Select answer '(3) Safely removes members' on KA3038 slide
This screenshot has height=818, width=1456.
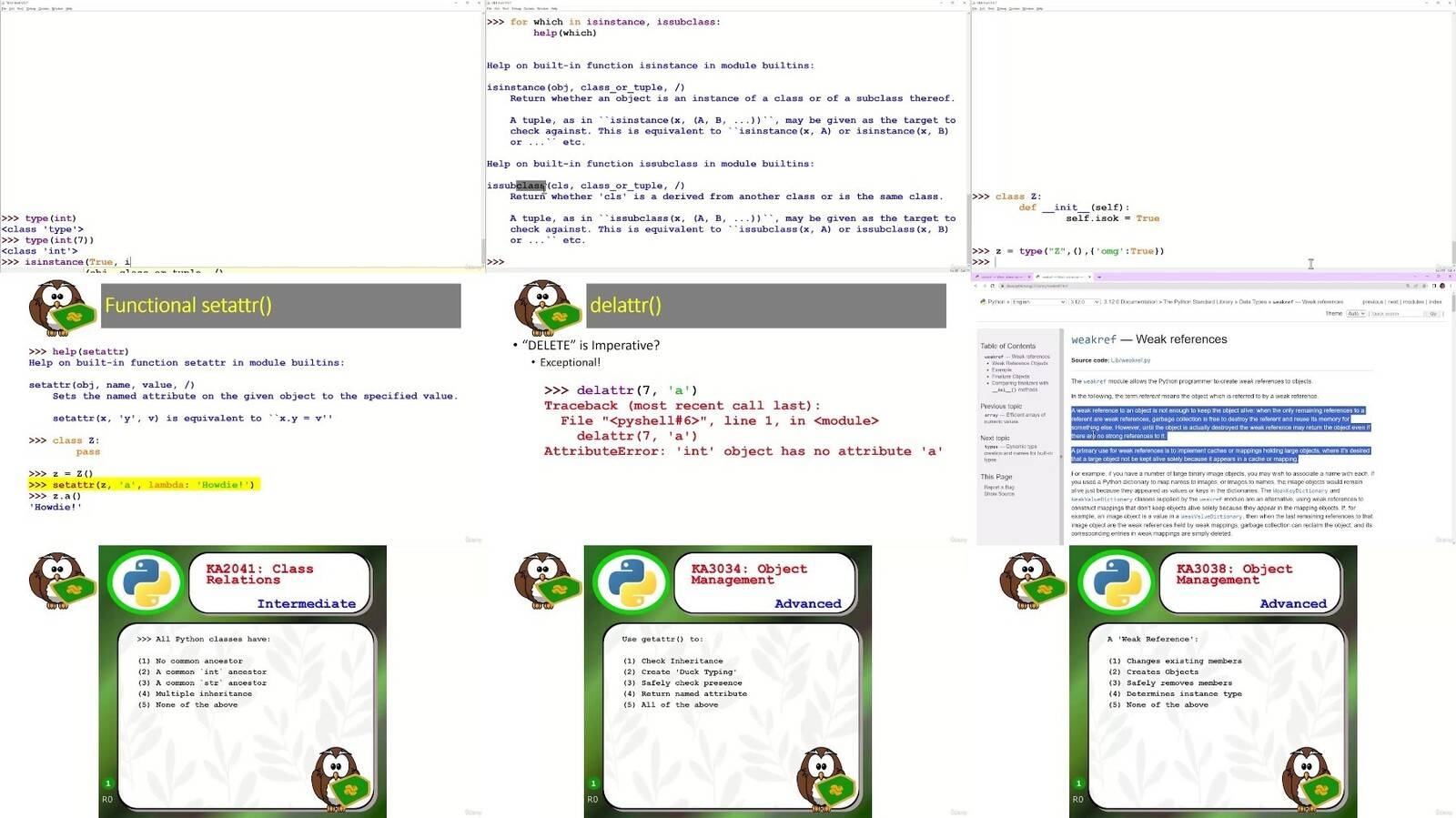point(1170,683)
